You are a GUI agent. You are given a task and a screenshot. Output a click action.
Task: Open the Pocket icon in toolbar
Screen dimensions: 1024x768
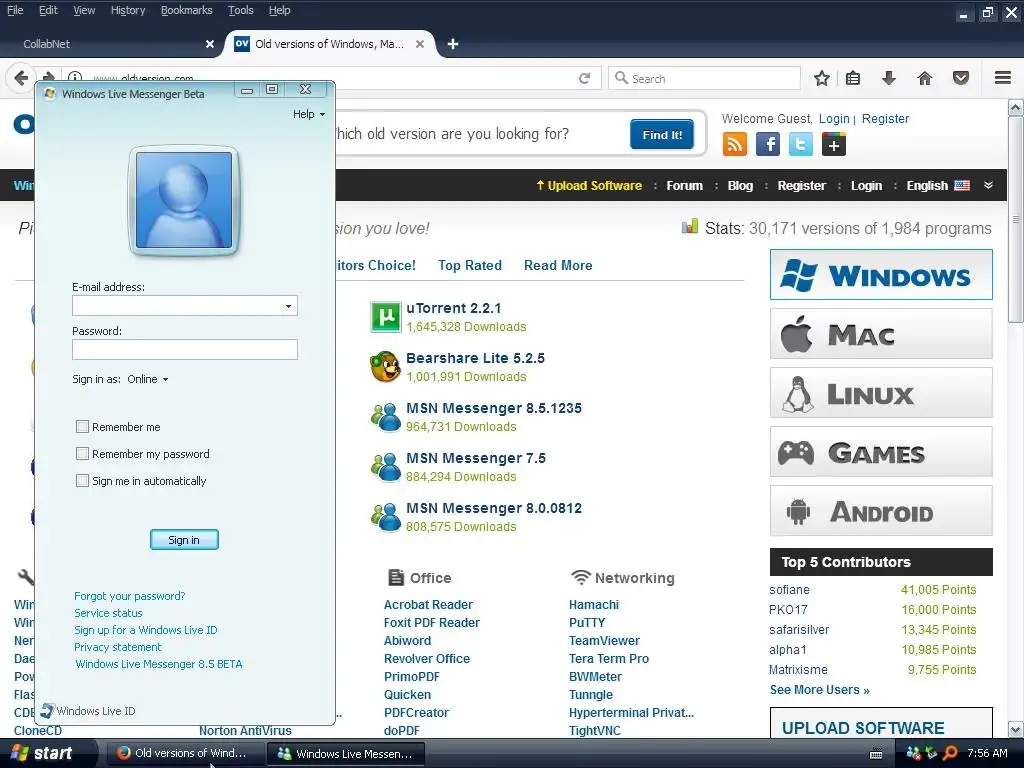961,78
